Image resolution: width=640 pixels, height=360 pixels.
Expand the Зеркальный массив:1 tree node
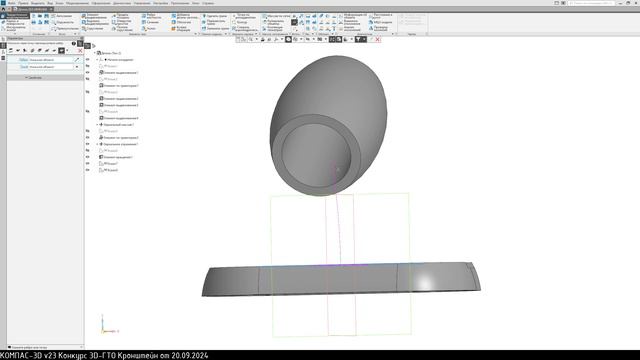coord(98,124)
